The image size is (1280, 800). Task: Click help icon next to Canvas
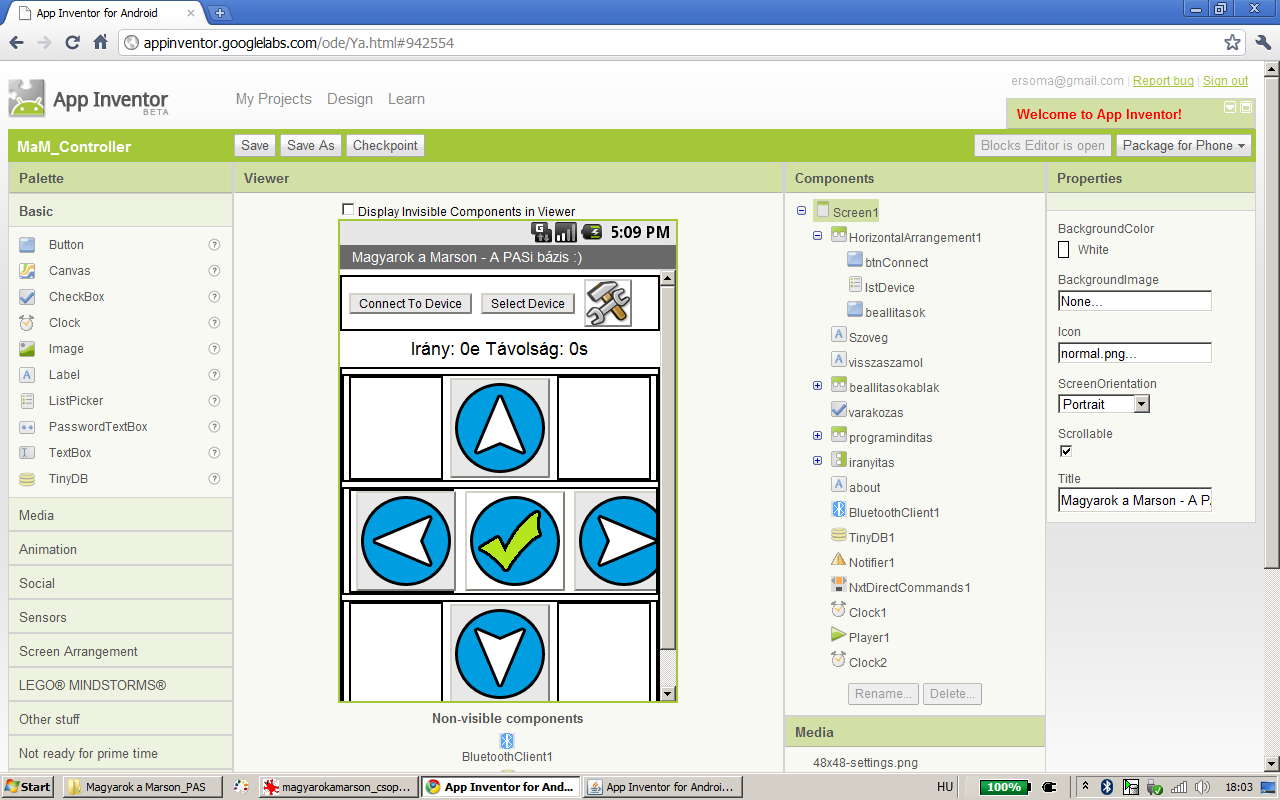(214, 271)
